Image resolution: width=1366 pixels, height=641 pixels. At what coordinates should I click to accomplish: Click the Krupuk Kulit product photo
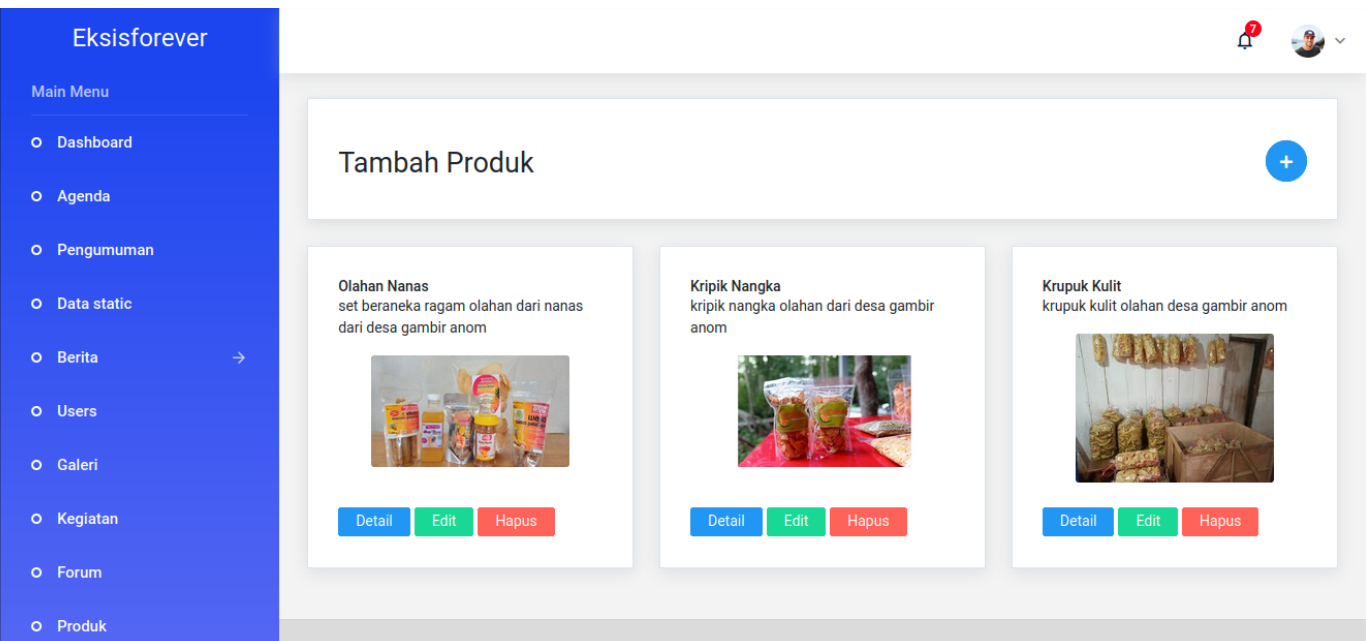click(1174, 408)
